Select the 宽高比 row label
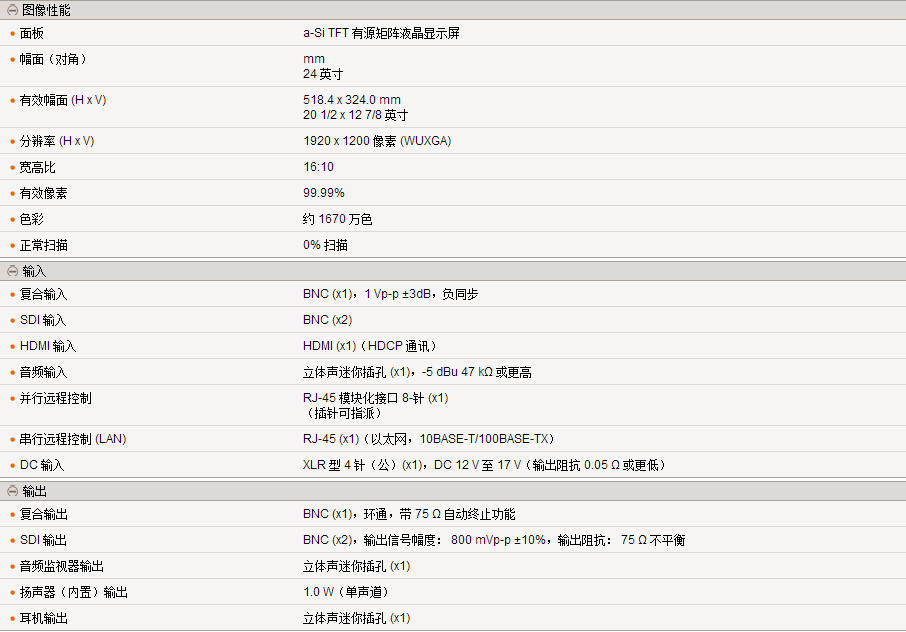The height and width of the screenshot is (632, 906). [38, 167]
